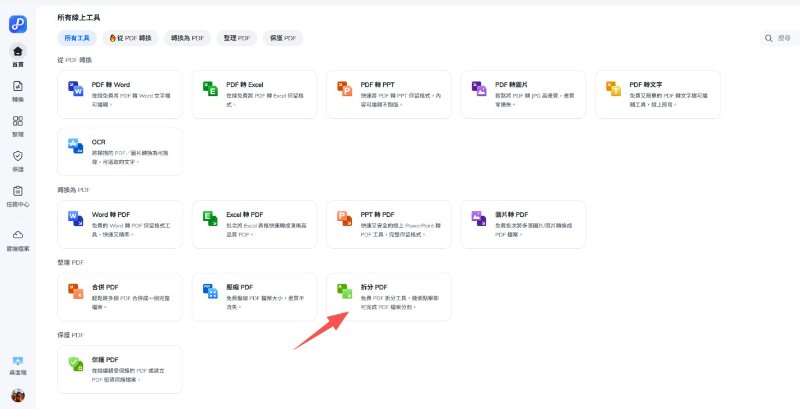Open the PPT 轉 PDF tool icon

pos(344,219)
